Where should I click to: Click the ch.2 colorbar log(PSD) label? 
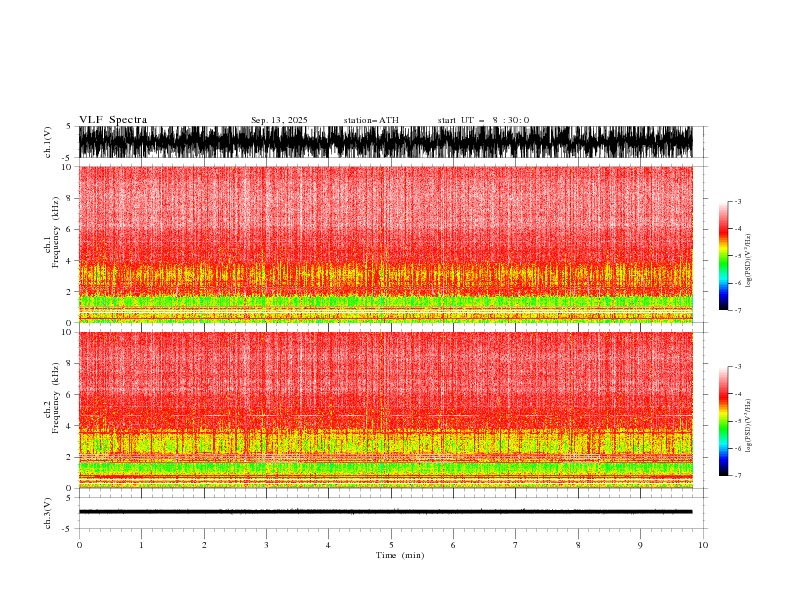[x=749, y=426]
